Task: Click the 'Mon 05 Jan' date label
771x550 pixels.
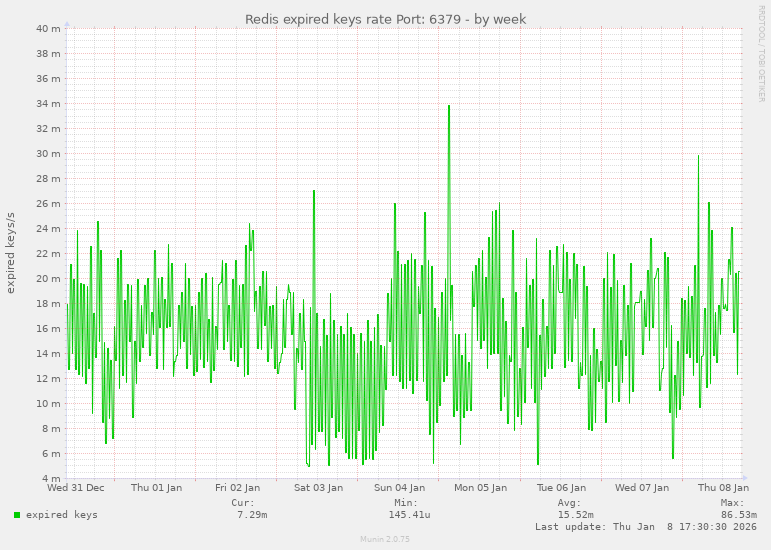Action: coord(480,488)
